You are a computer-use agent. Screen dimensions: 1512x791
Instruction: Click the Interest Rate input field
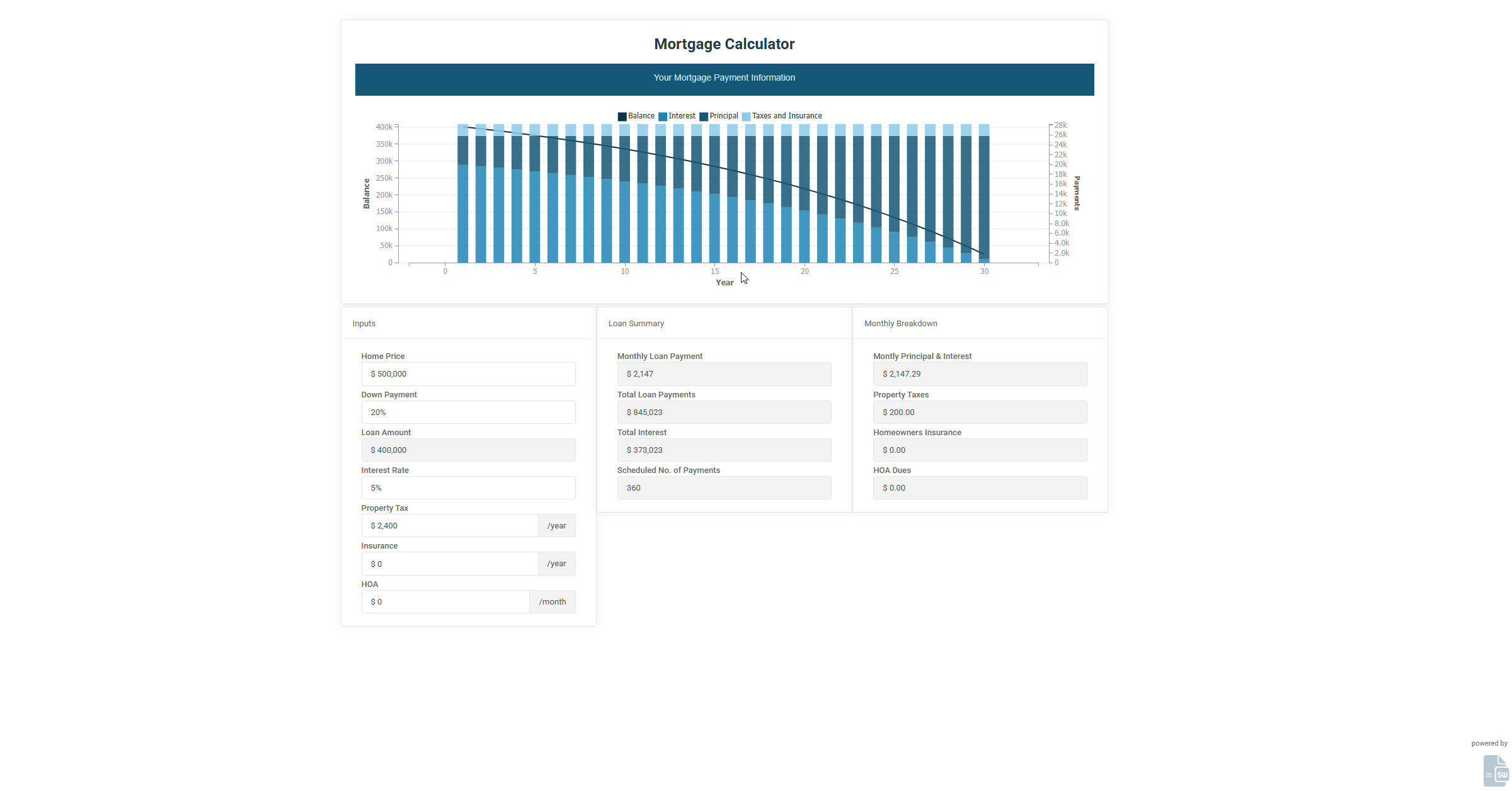click(468, 488)
